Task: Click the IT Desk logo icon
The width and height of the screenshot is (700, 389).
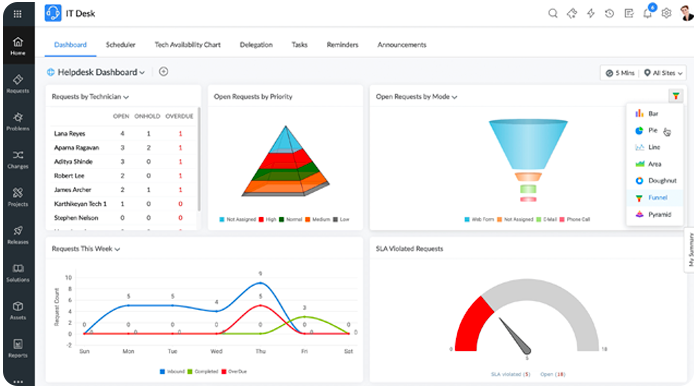Action: coord(53,13)
